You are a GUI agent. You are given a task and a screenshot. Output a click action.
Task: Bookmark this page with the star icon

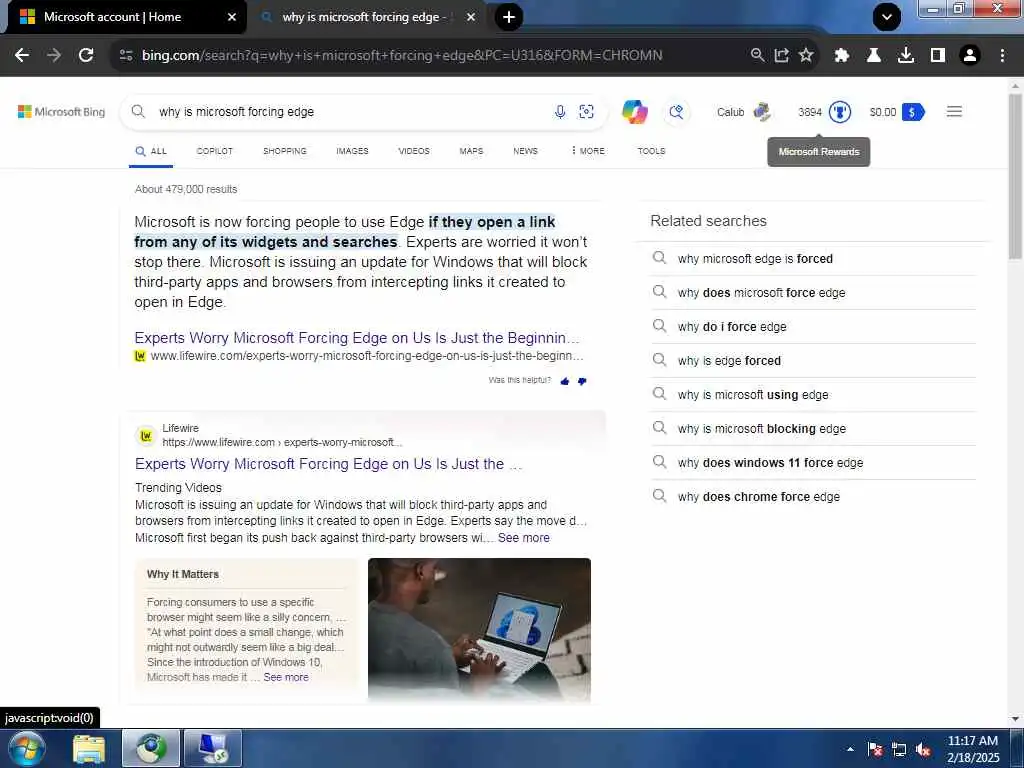click(806, 56)
